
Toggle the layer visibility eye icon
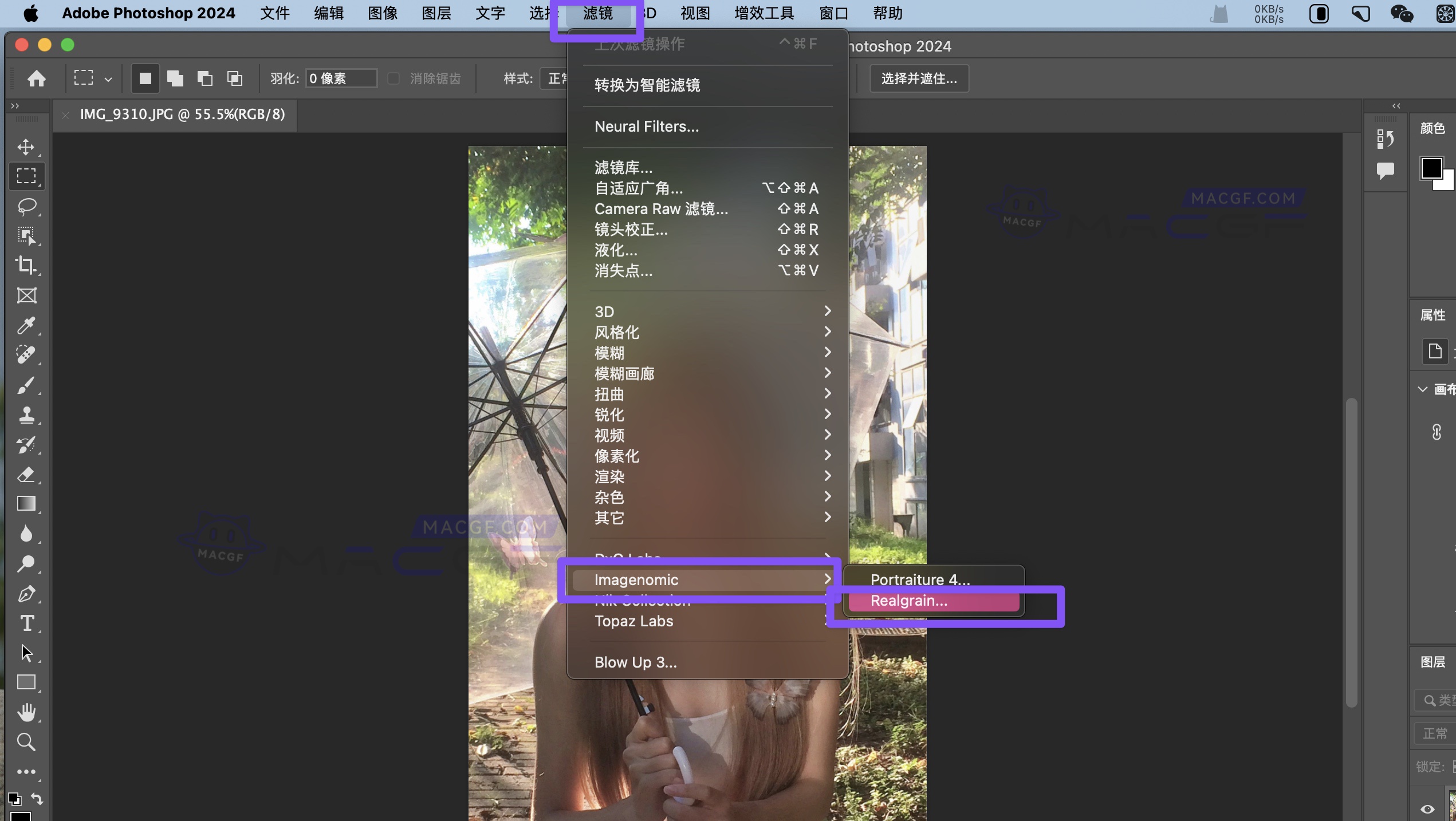coord(1426,810)
